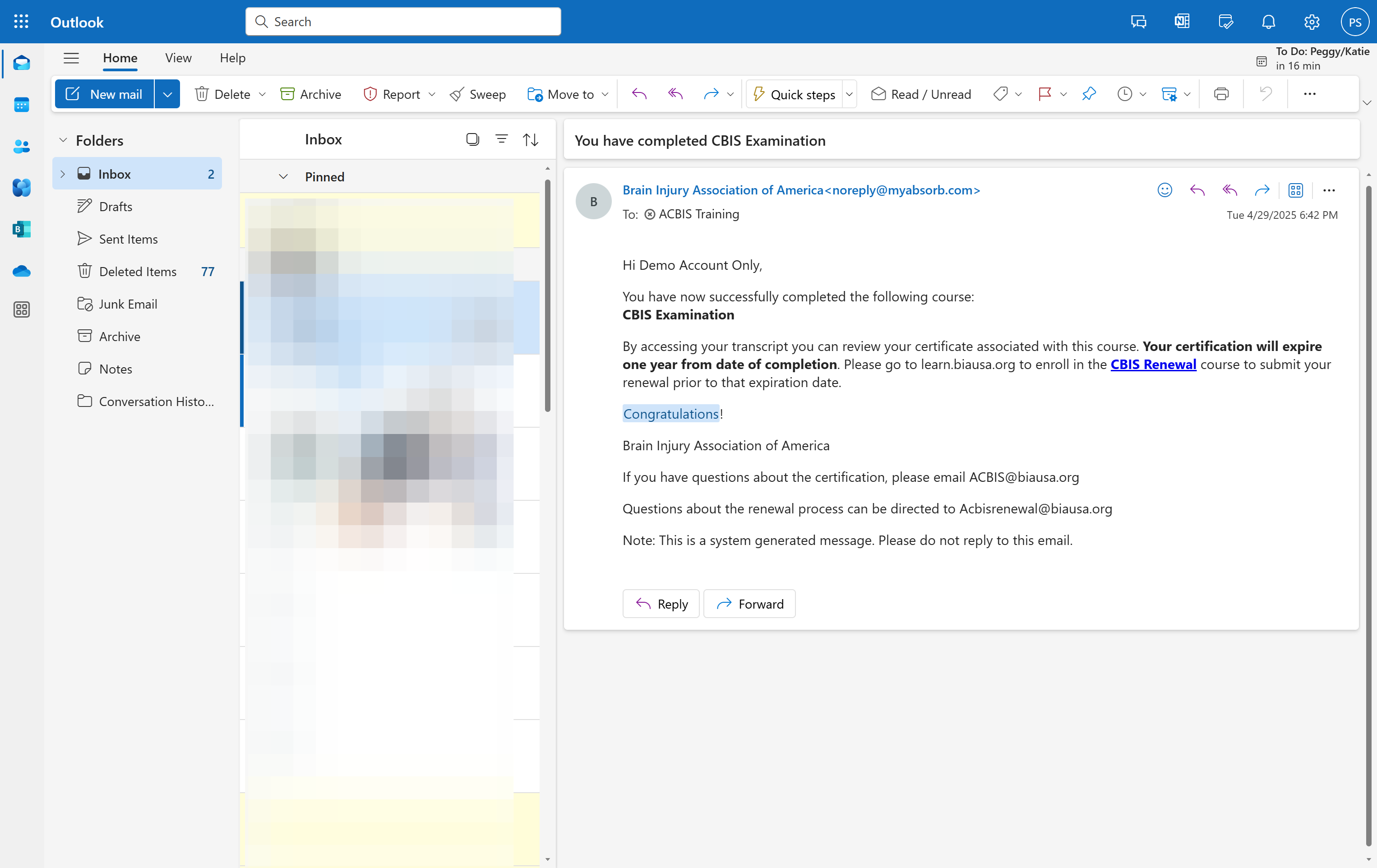Screen dimensions: 1377x868
Task: Open the Delete options dropdown
Action: point(263,94)
